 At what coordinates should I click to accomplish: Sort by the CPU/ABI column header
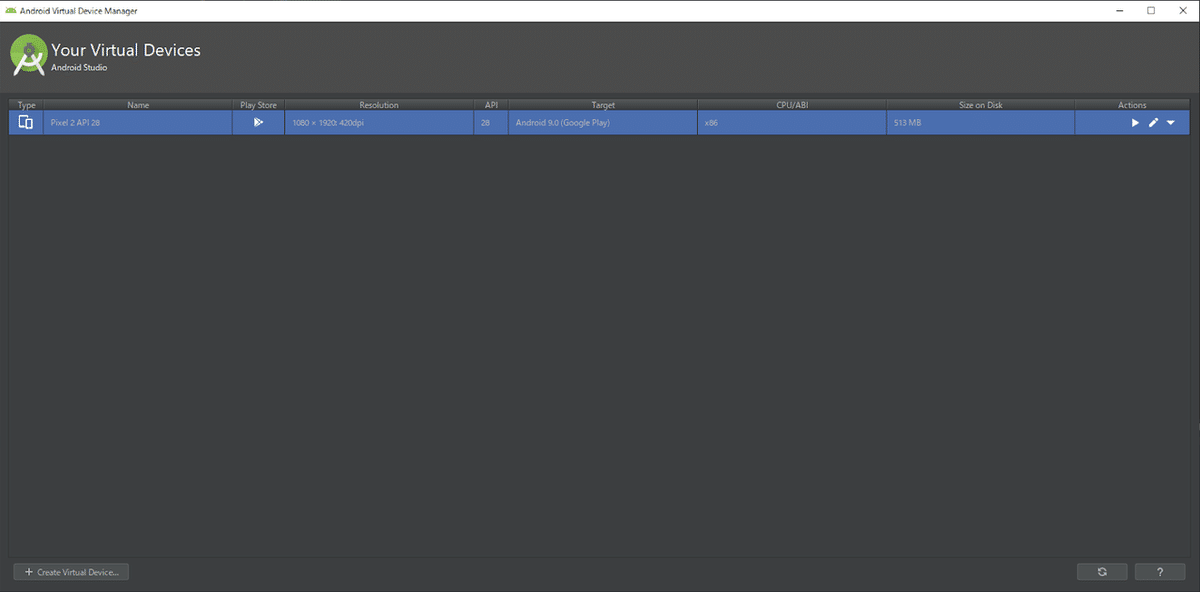coord(792,105)
